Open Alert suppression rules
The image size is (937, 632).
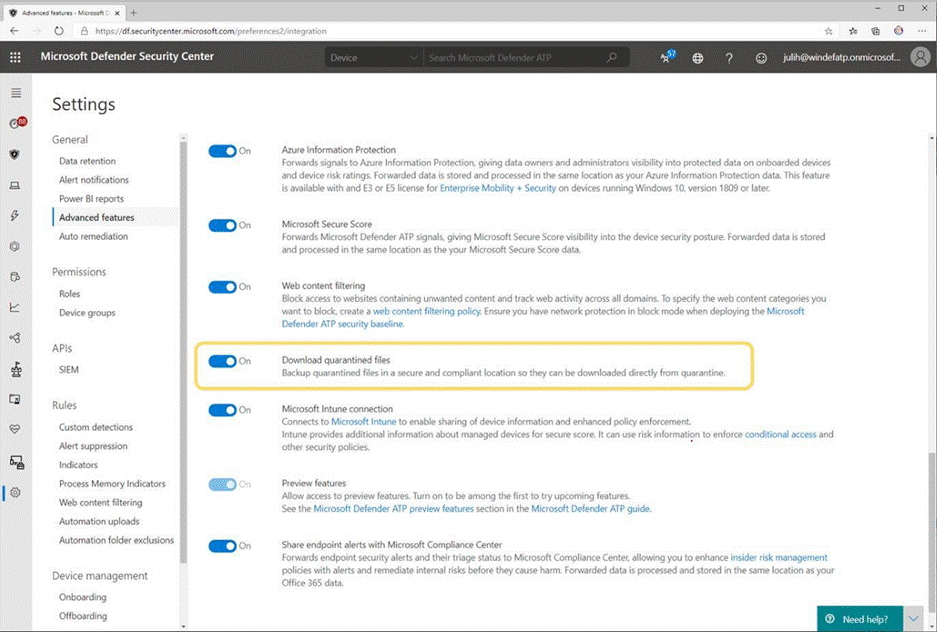(x=93, y=446)
